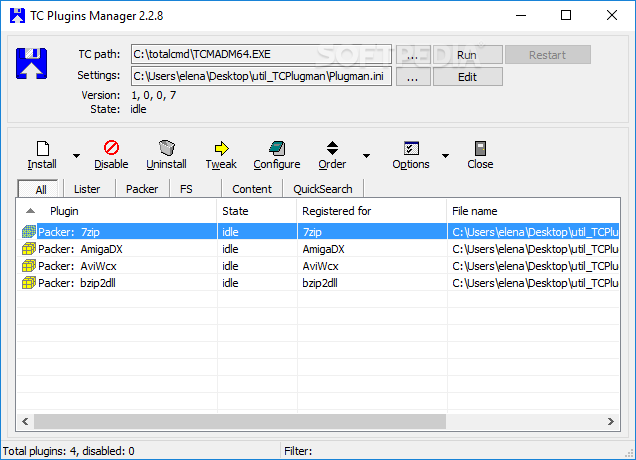Switch to the Lister tab
The width and height of the screenshot is (636, 460).
click(x=87, y=189)
